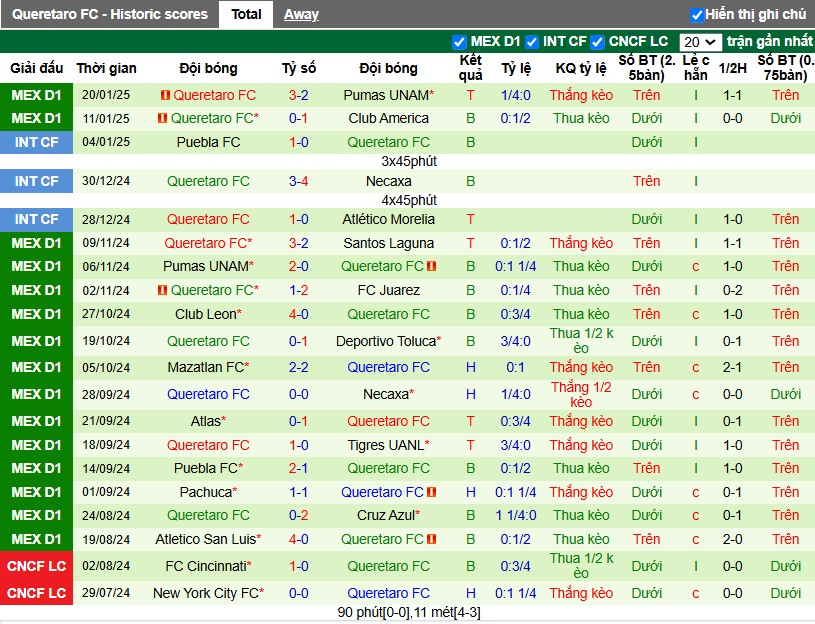Screen dimensions: 815x624
Task: Open the 3-2 score for 20/01/25 match
Action: click(x=299, y=95)
